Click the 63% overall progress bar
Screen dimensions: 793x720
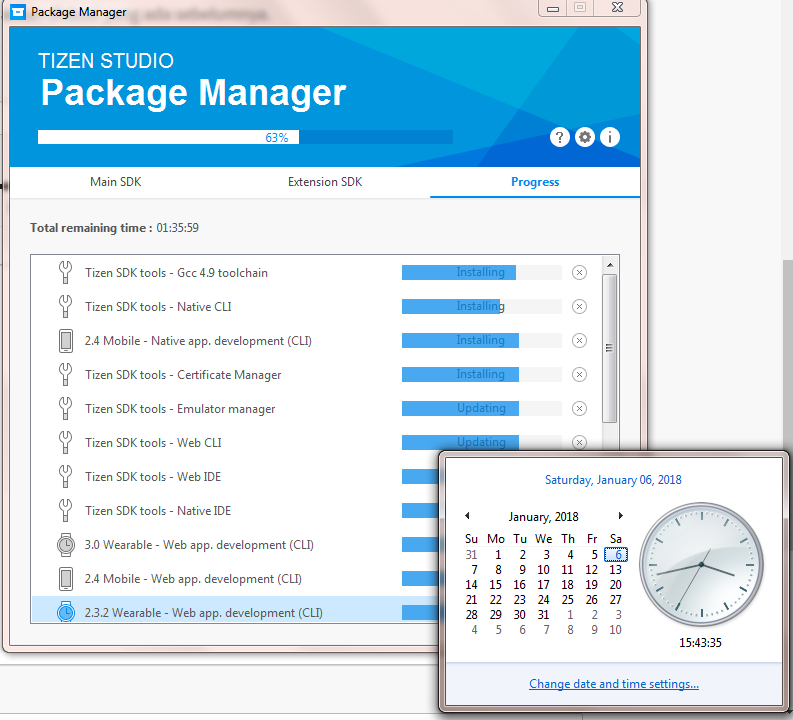tap(245, 137)
